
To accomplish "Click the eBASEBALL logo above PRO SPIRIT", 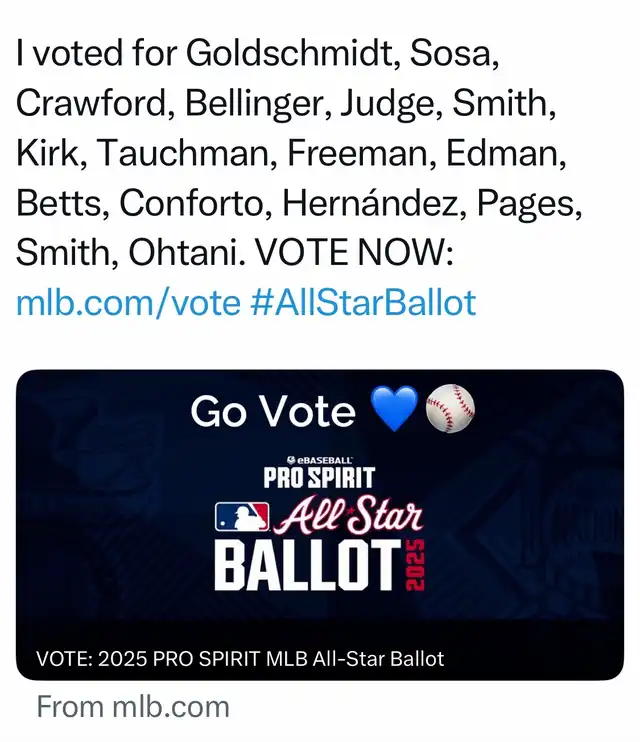I will tap(320, 460).
